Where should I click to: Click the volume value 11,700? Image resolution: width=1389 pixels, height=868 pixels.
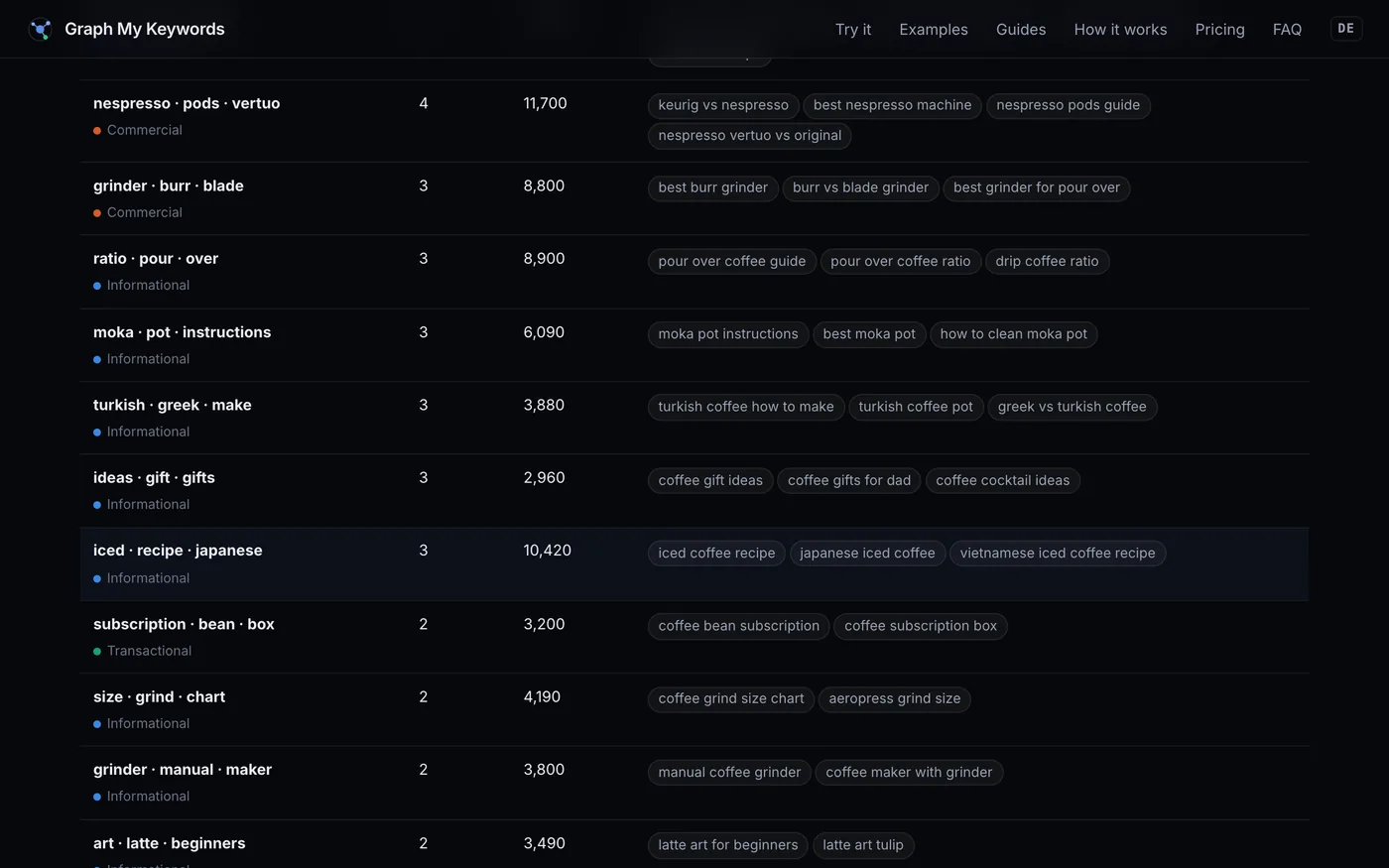pyautogui.click(x=545, y=103)
